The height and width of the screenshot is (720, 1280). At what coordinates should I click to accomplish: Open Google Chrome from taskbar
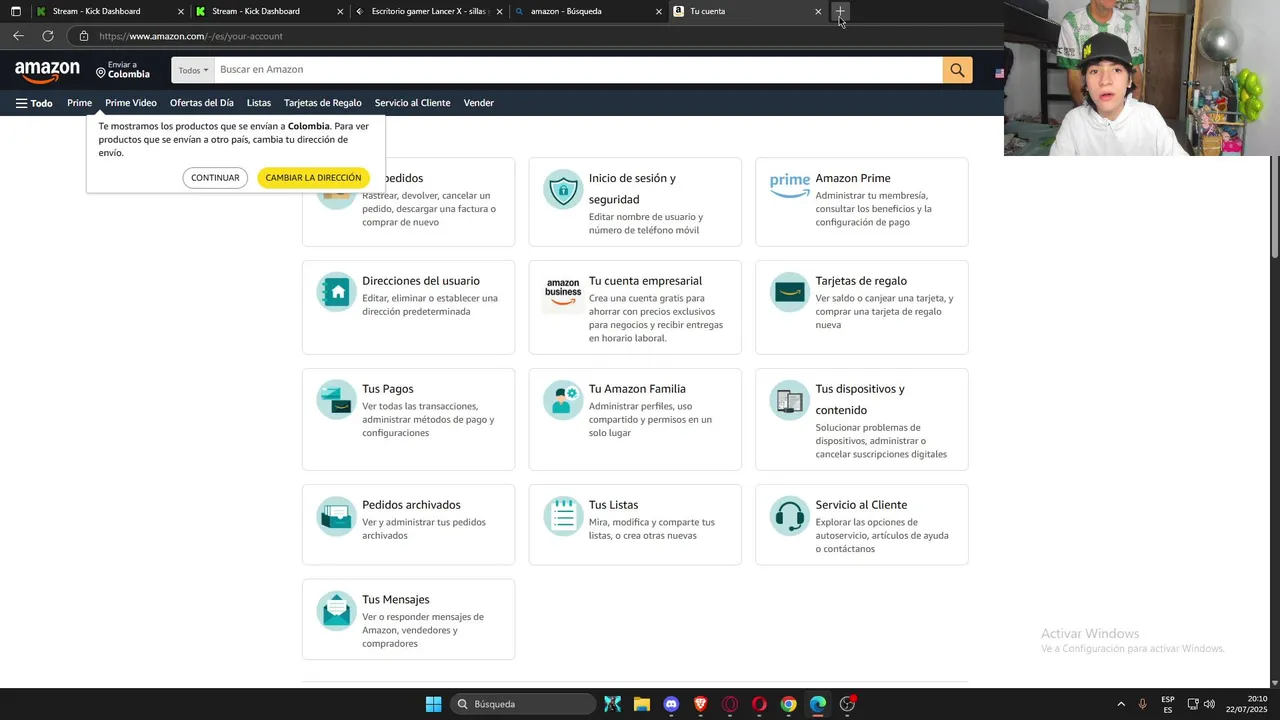pos(789,704)
